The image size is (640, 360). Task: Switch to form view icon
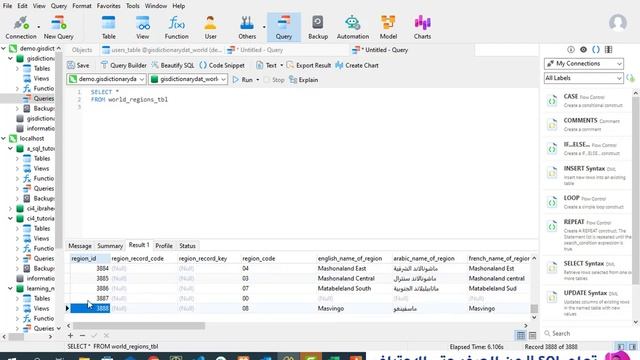pos(532,336)
